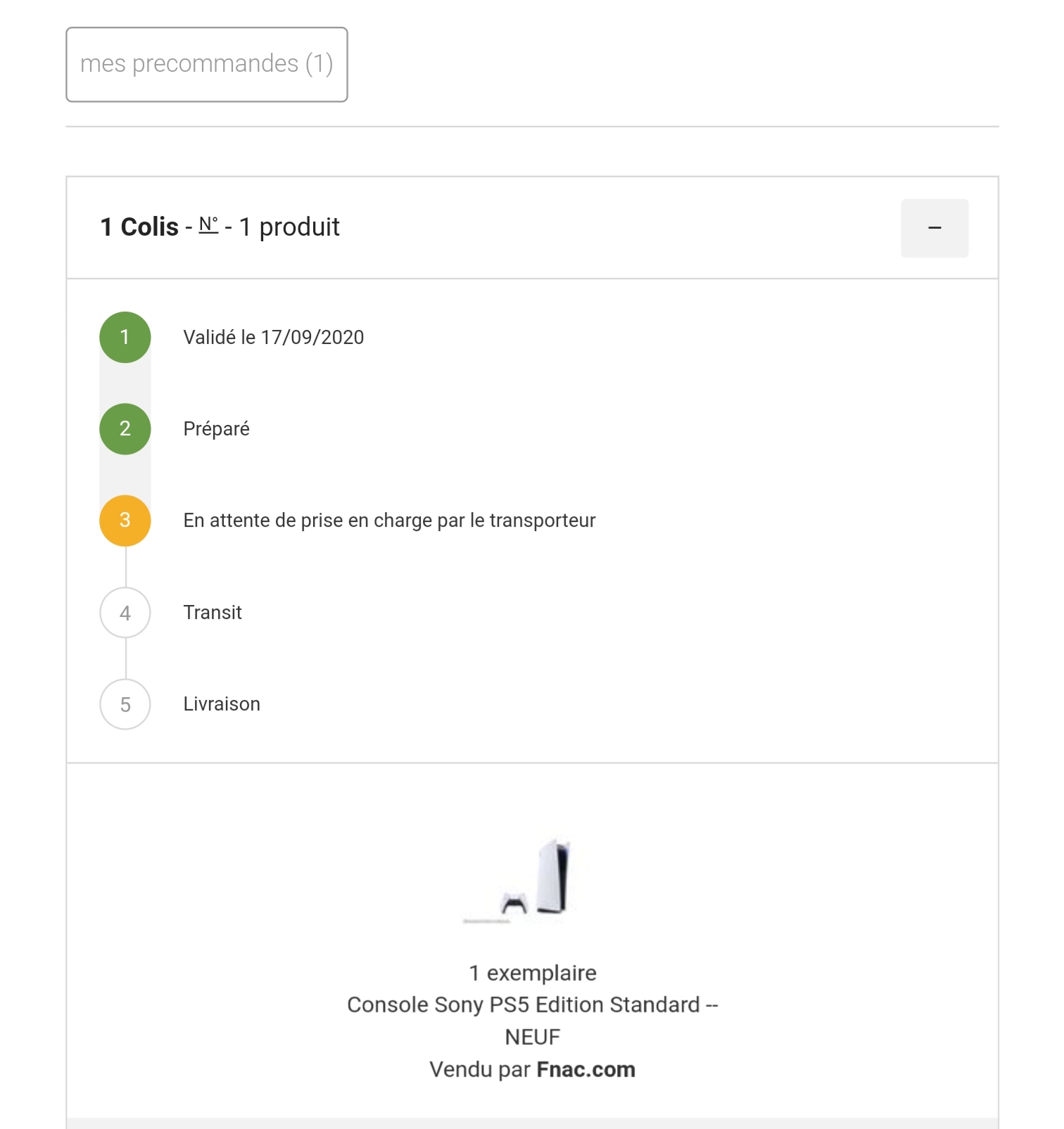This screenshot has height=1129, width=1064.
Task: Click the 1 Colis header title
Action: click(139, 227)
